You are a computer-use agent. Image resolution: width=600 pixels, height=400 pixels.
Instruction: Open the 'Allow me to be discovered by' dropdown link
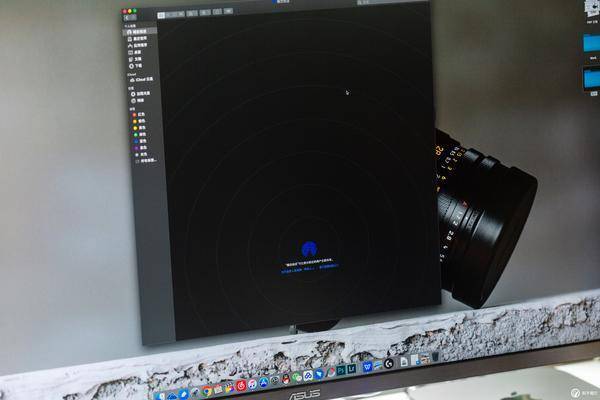point(297,271)
